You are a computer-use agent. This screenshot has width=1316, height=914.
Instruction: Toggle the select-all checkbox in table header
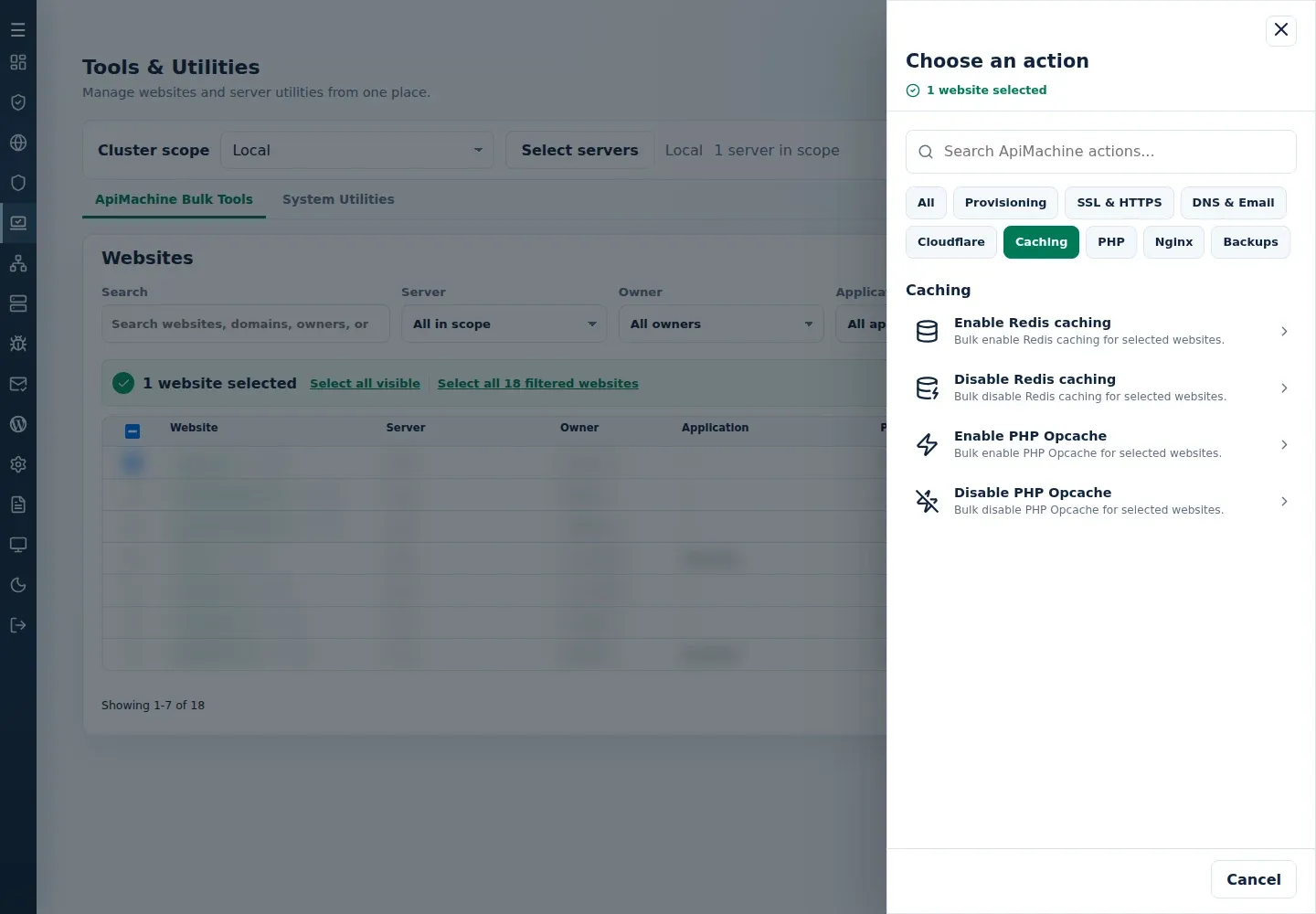pyautogui.click(x=133, y=431)
